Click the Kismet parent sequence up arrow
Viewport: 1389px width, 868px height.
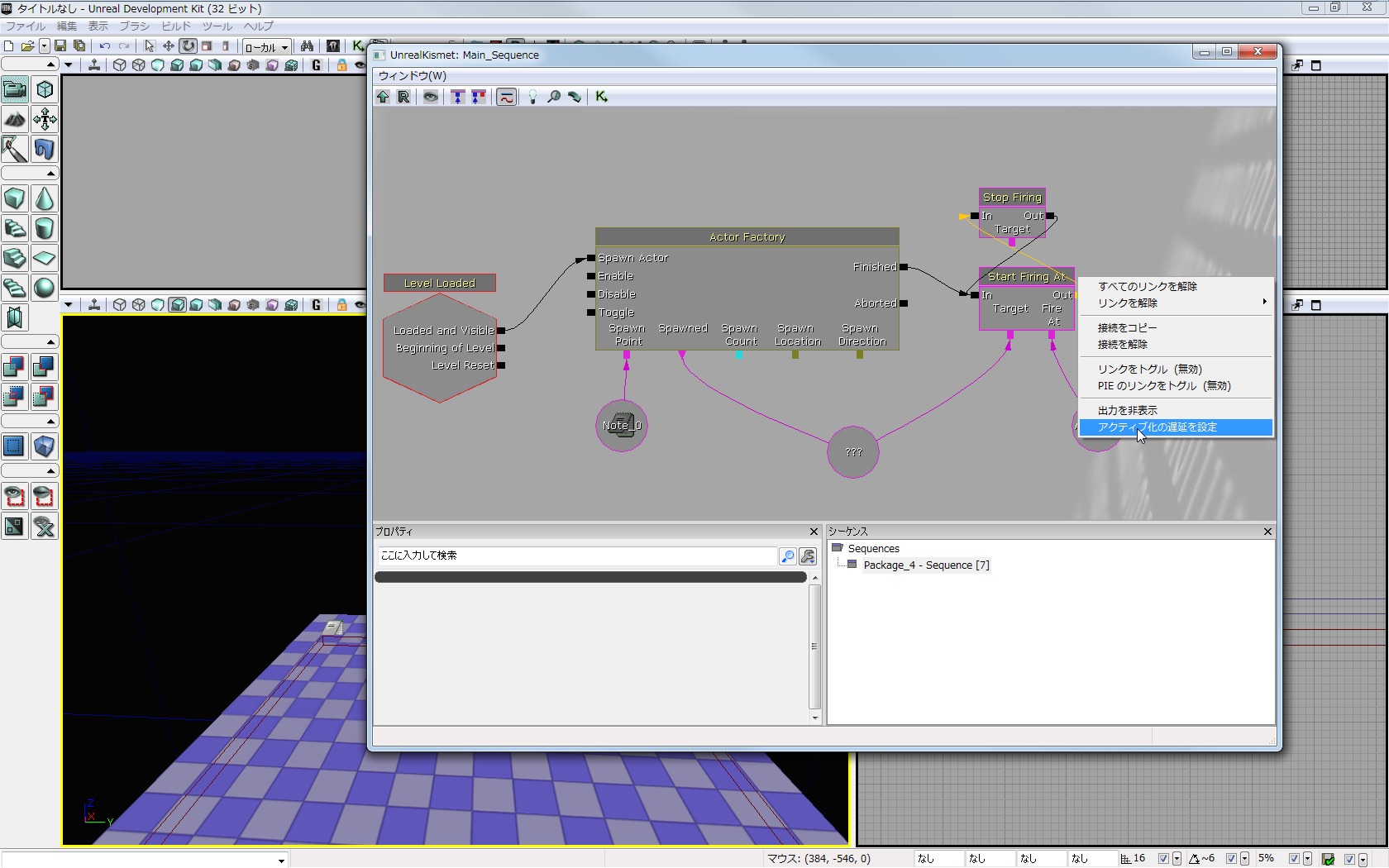[x=383, y=97]
